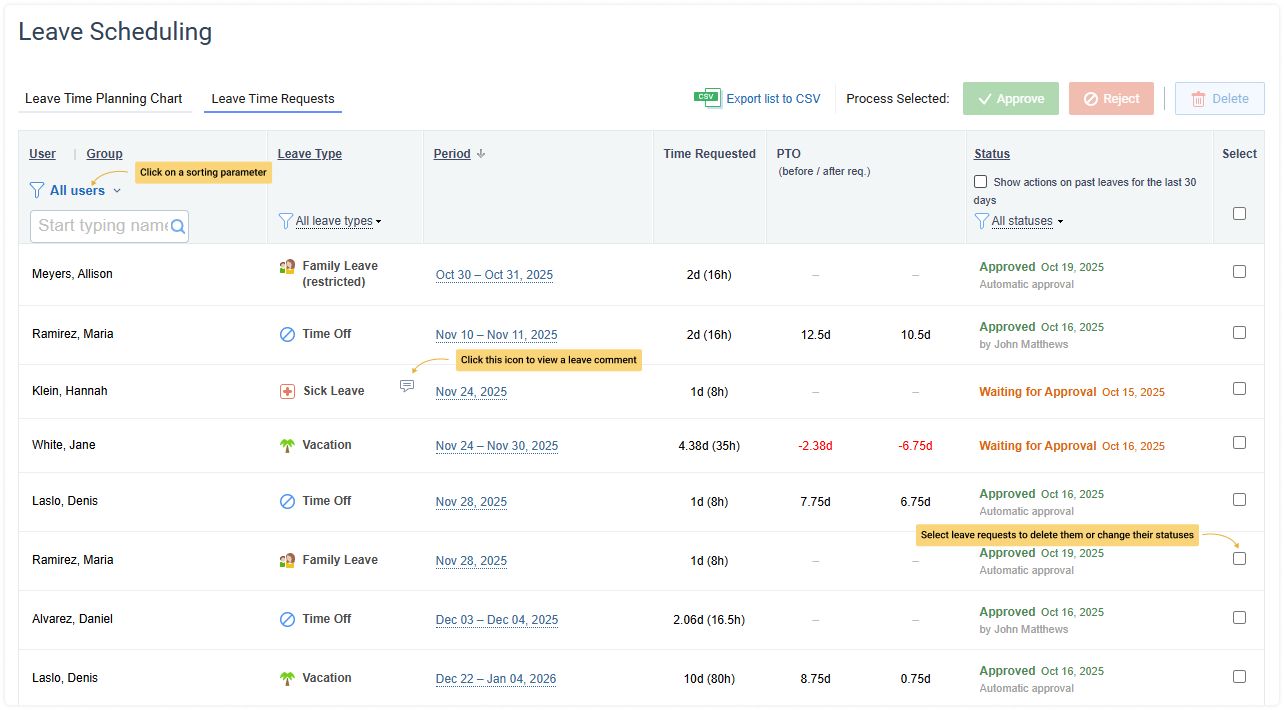Click the Start typing name search field

coord(101,226)
